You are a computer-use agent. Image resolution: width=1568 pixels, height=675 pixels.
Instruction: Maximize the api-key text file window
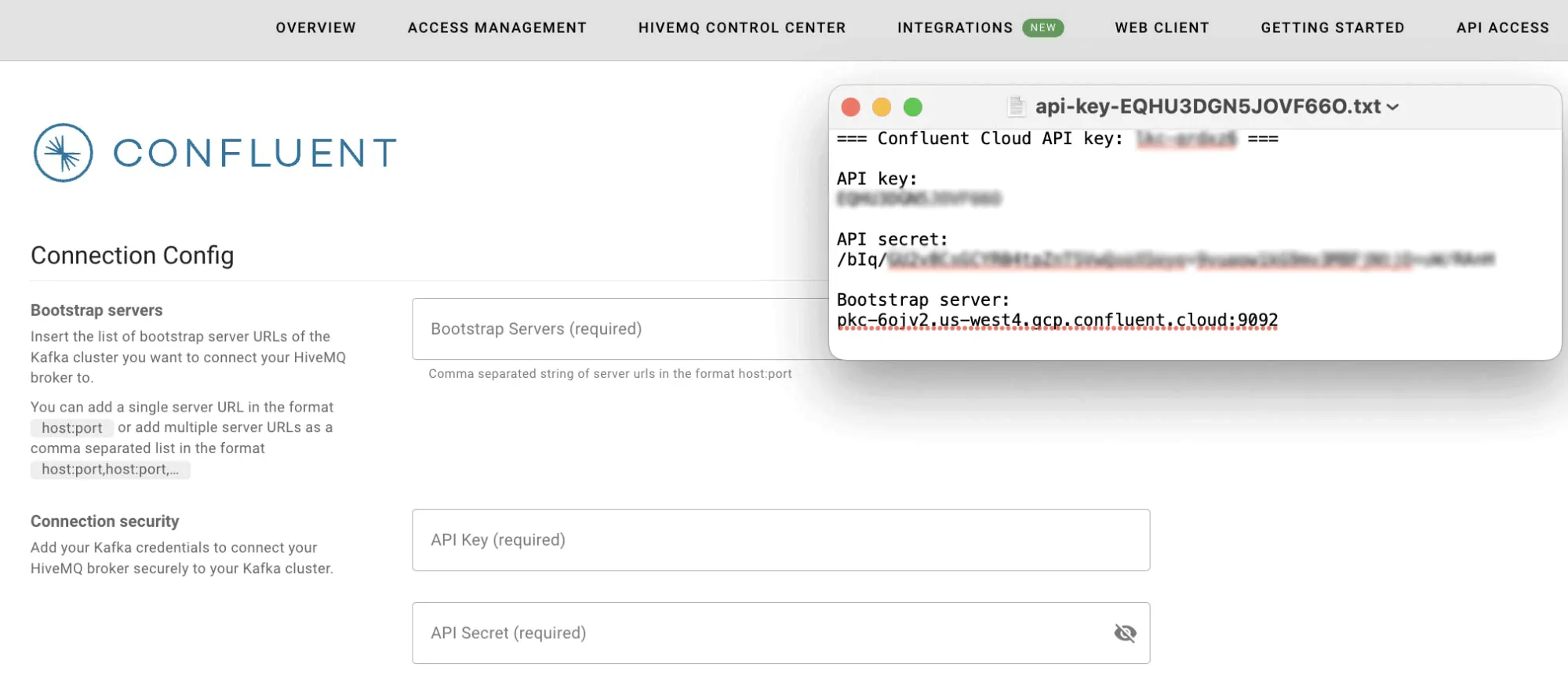[913, 107]
